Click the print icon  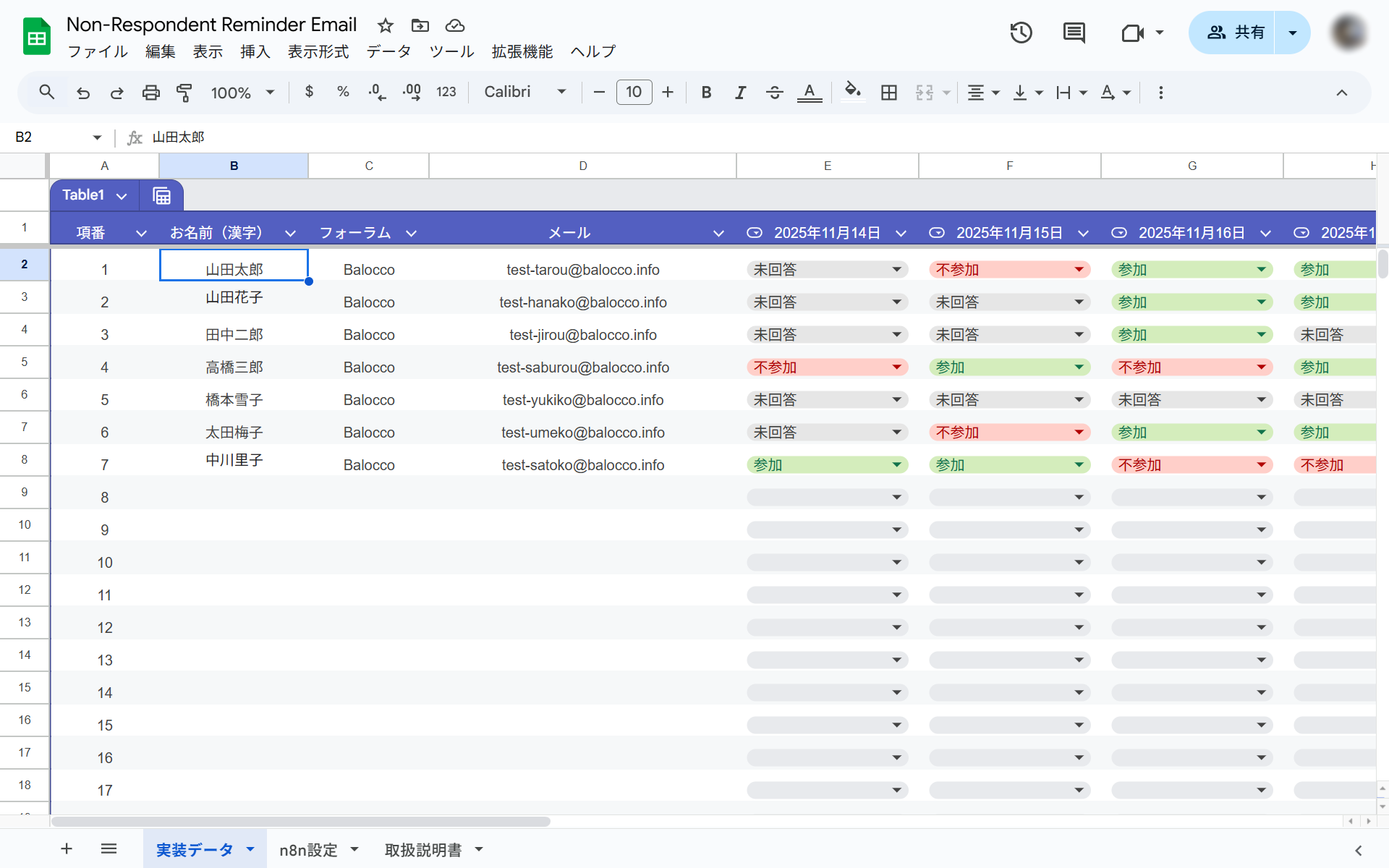(x=150, y=93)
